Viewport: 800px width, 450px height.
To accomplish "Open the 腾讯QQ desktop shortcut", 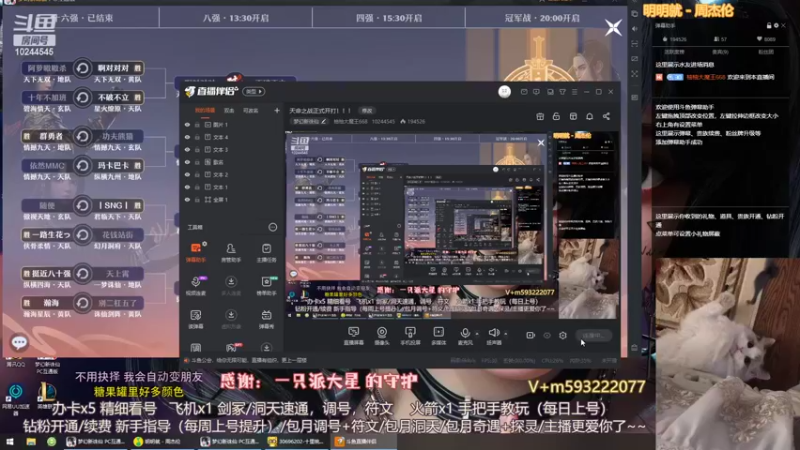I will coord(15,362).
